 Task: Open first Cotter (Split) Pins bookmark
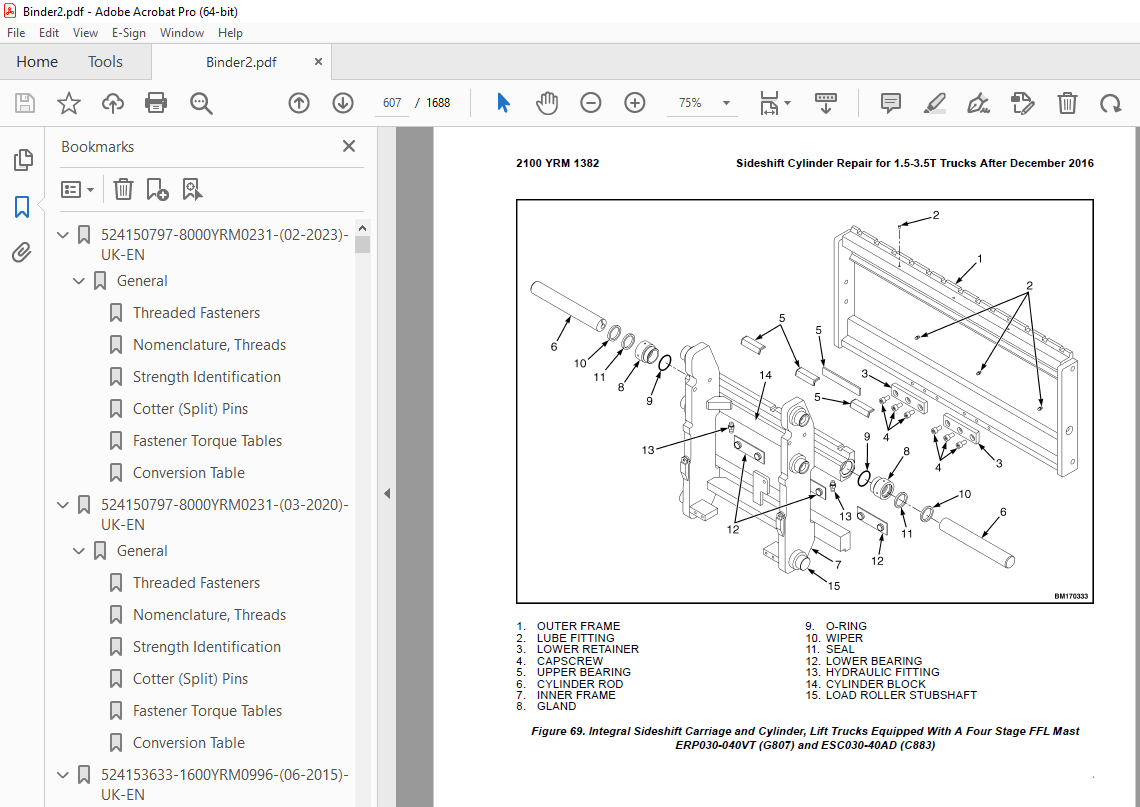tap(190, 409)
